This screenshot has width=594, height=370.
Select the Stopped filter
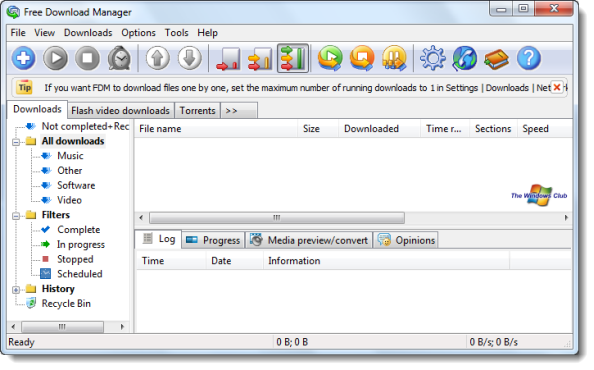pyautogui.click(x=75, y=259)
